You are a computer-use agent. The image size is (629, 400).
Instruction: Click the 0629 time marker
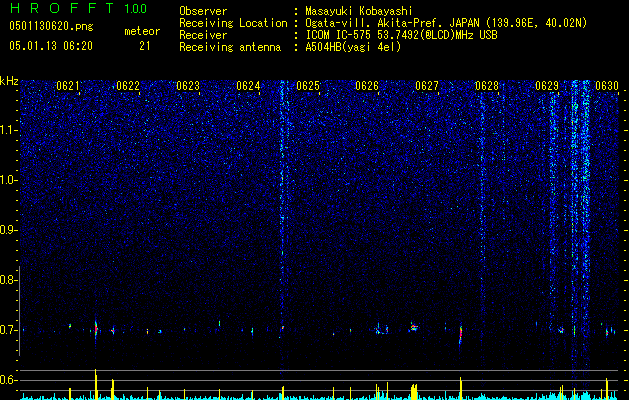point(547,86)
